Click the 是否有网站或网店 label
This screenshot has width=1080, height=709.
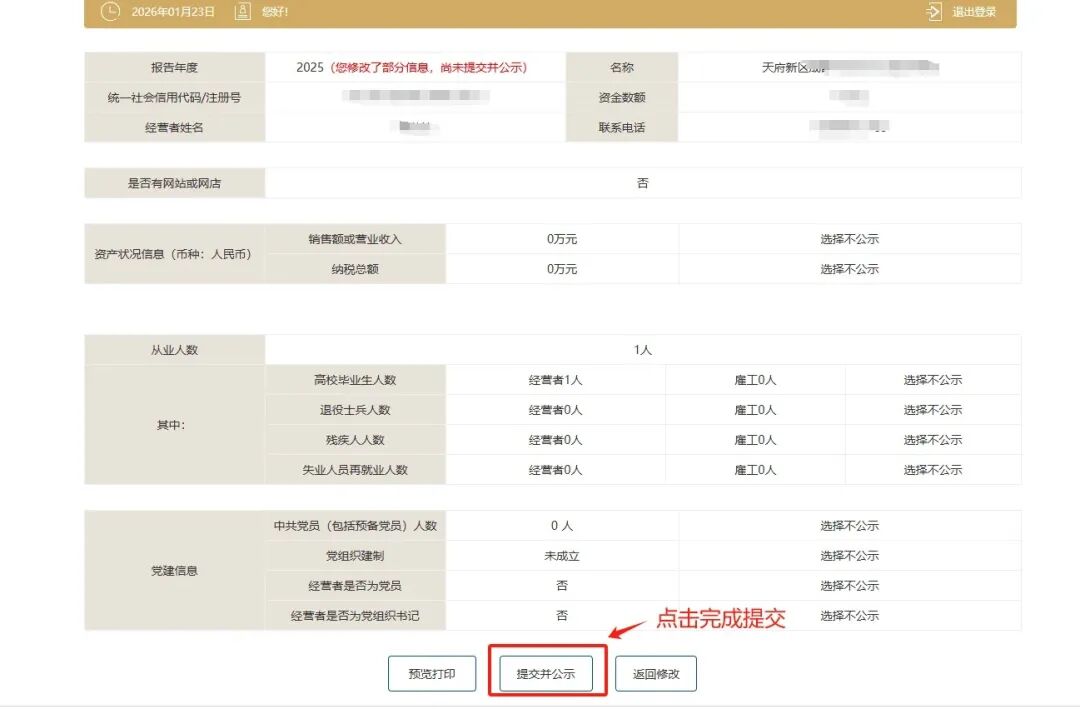(x=174, y=183)
